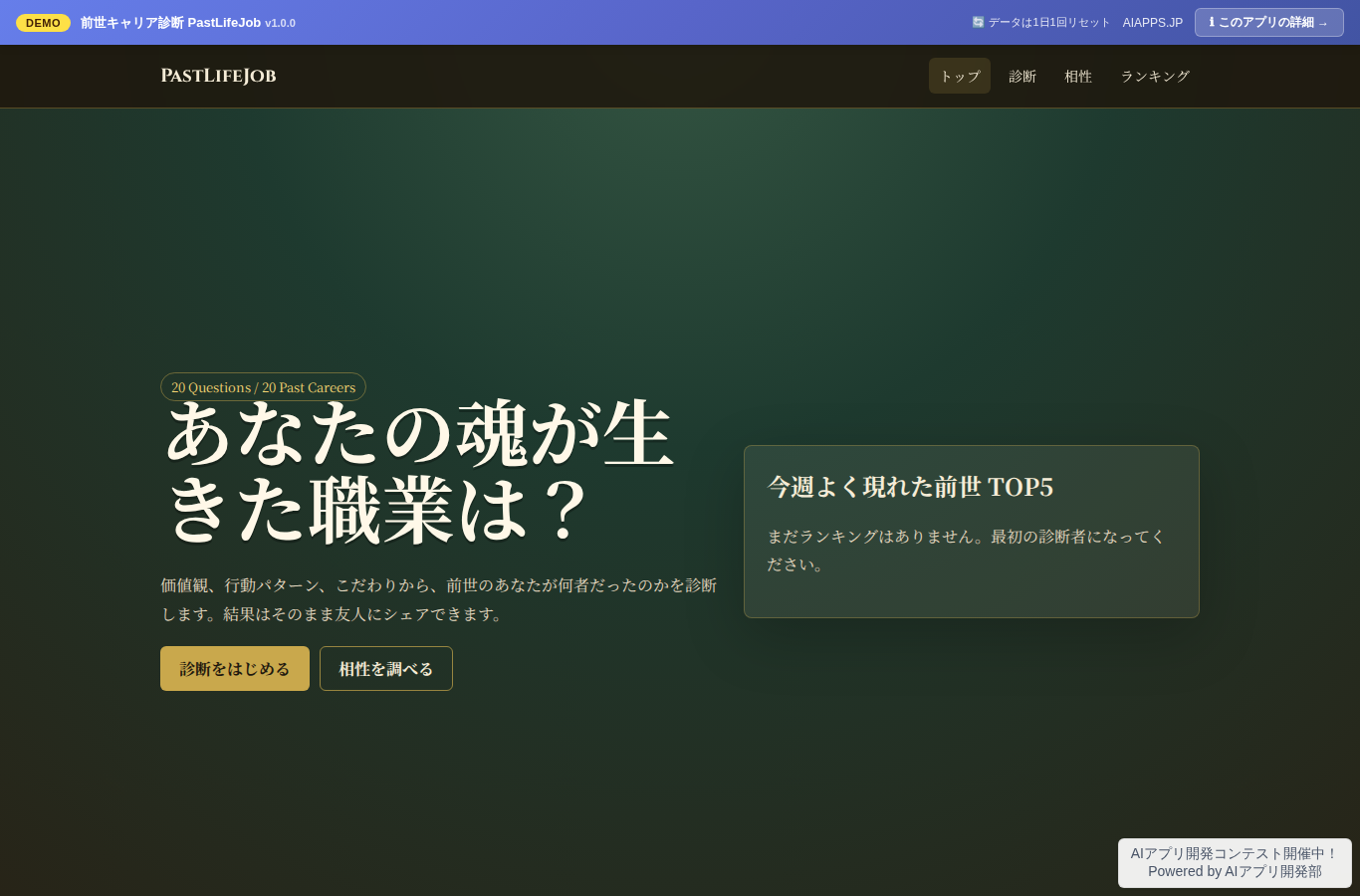Image resolution: width=1360 pixels, height=896 pixels.
Task: Open the AIアプリ開発コンテスト開催中 banner
Action: tap(1235, 862)
